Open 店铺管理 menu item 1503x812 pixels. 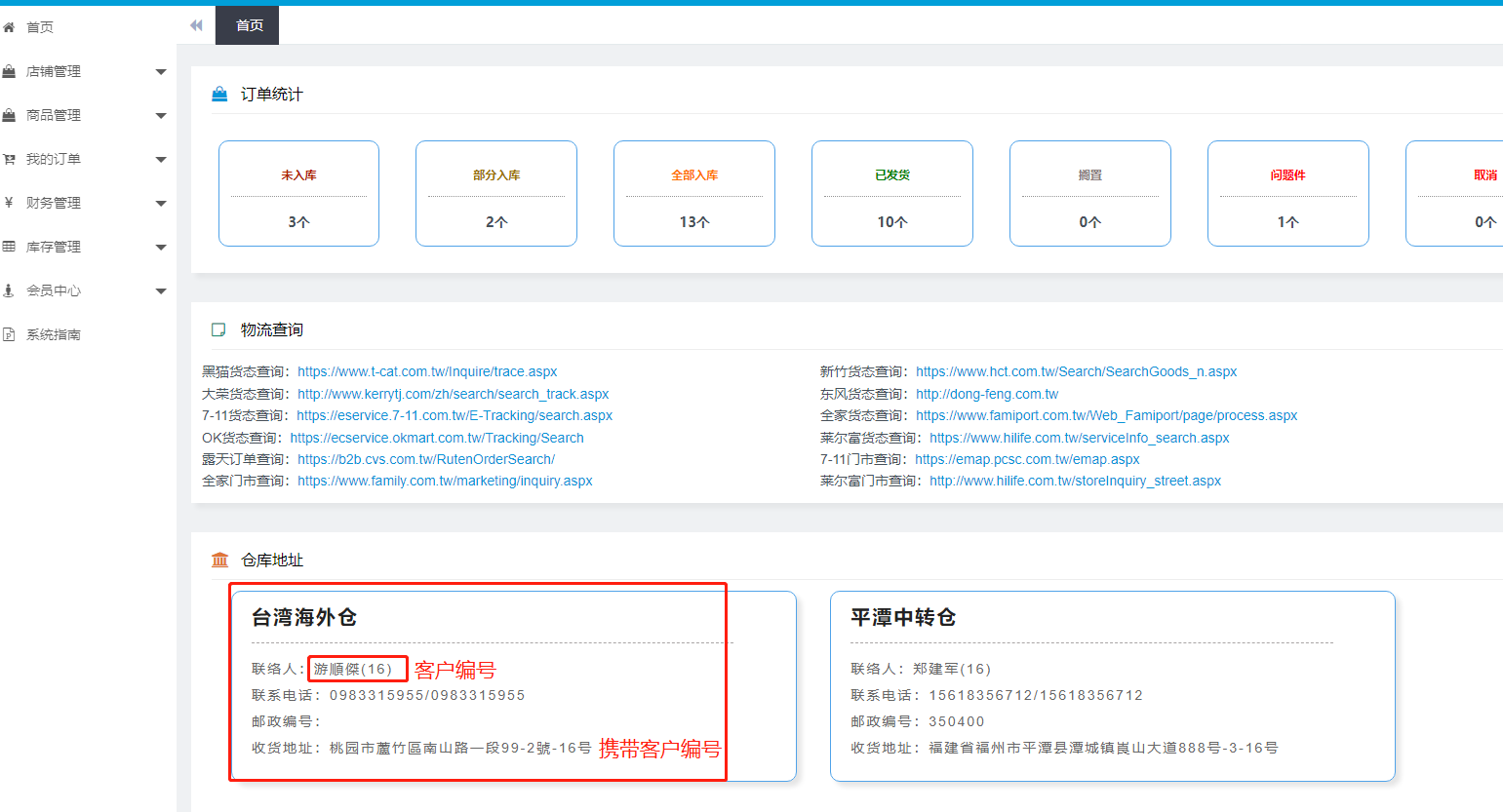pos(54,71)
